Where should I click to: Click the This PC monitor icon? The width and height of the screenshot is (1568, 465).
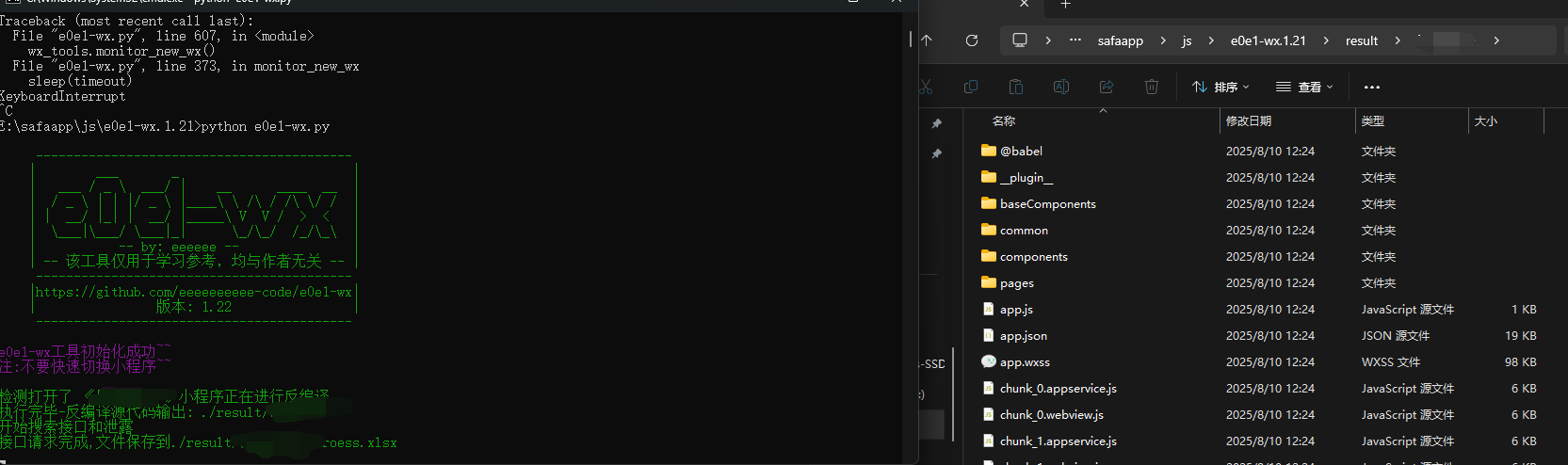[1020, 40]
